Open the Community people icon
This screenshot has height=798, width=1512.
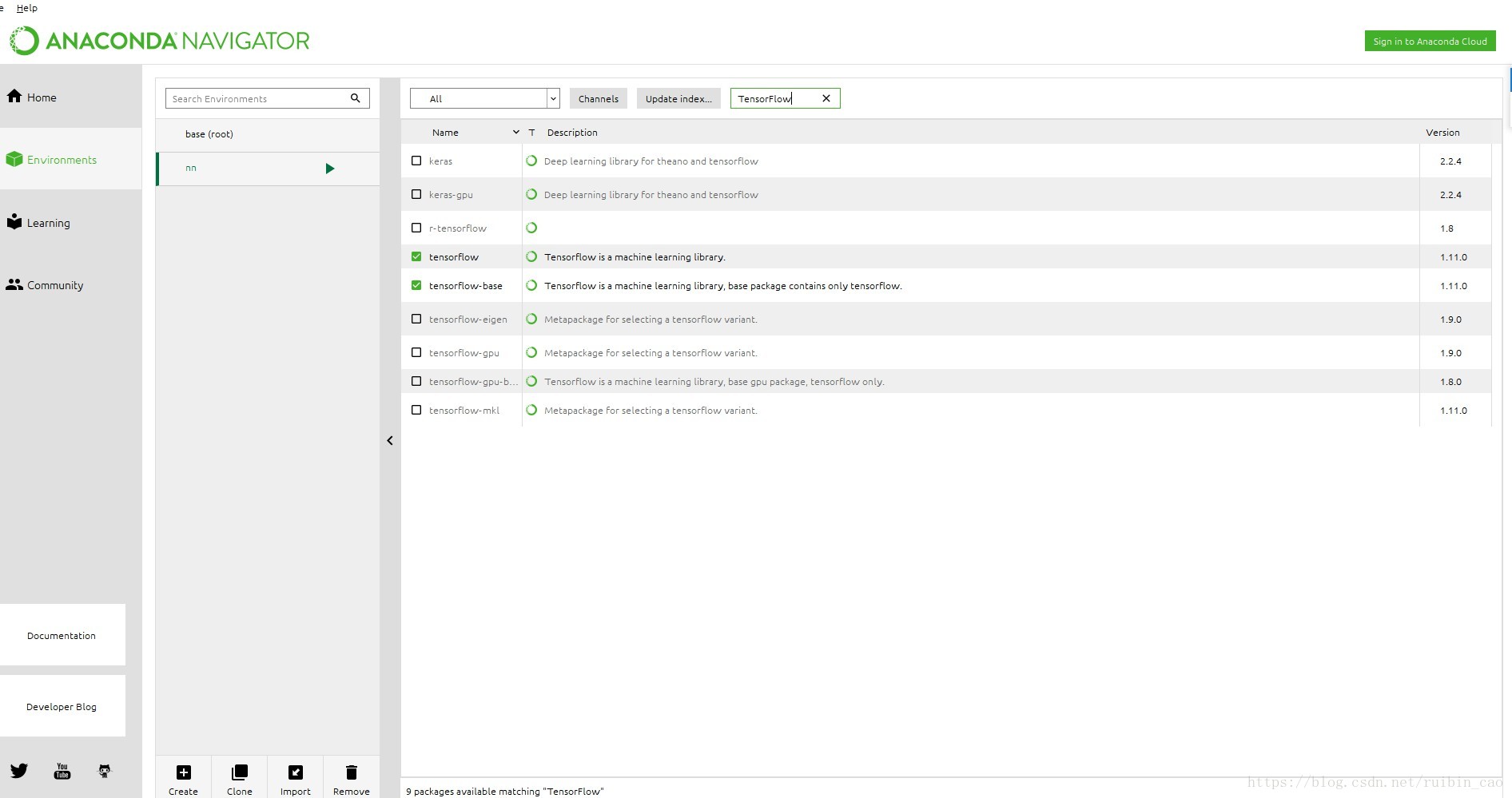pos(14,284)
